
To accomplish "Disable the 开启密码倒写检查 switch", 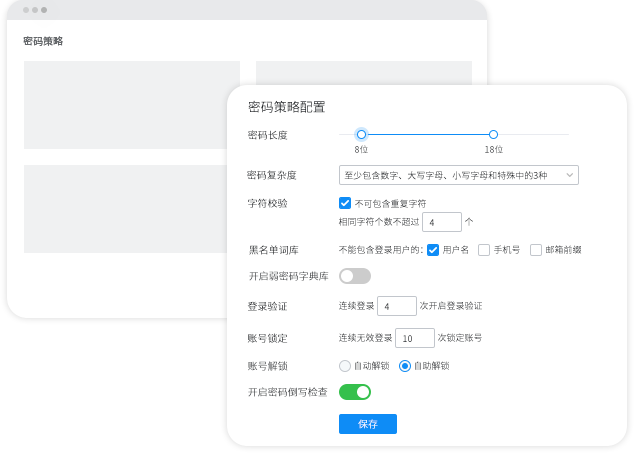I will click(x=355, y=392).
